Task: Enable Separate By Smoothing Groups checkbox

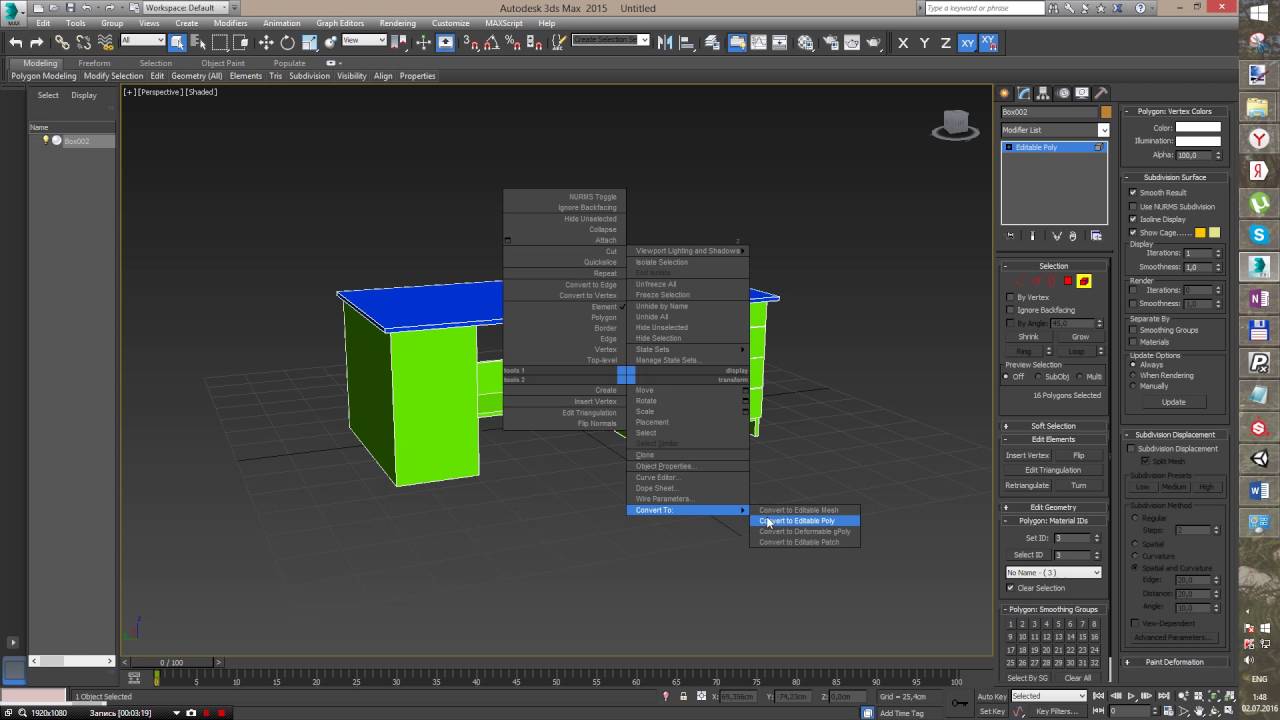Action: [1133, 330]
